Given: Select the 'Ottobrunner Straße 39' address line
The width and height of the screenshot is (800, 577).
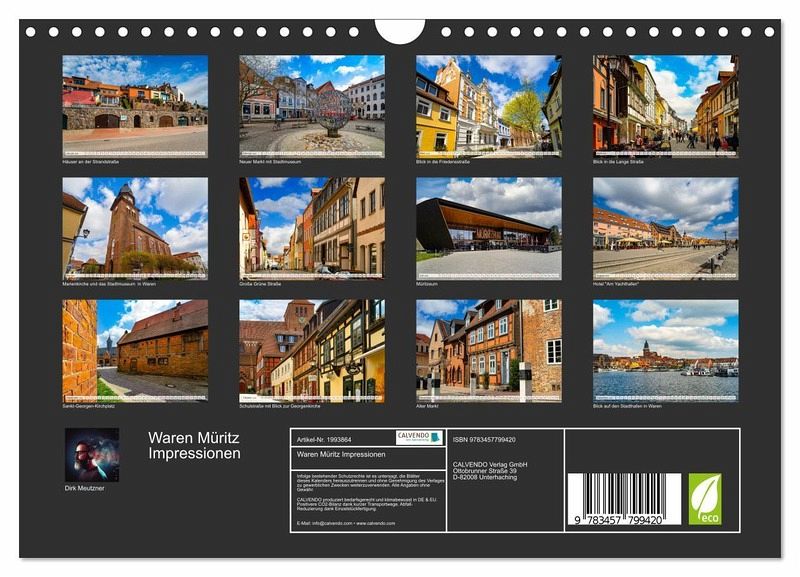Looking at the screenshot, I should (485, 471).
